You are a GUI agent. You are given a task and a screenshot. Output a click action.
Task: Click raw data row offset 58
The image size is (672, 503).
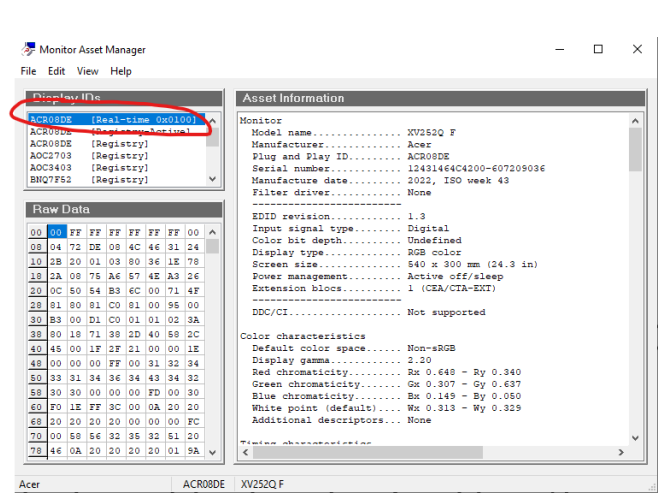36,393
